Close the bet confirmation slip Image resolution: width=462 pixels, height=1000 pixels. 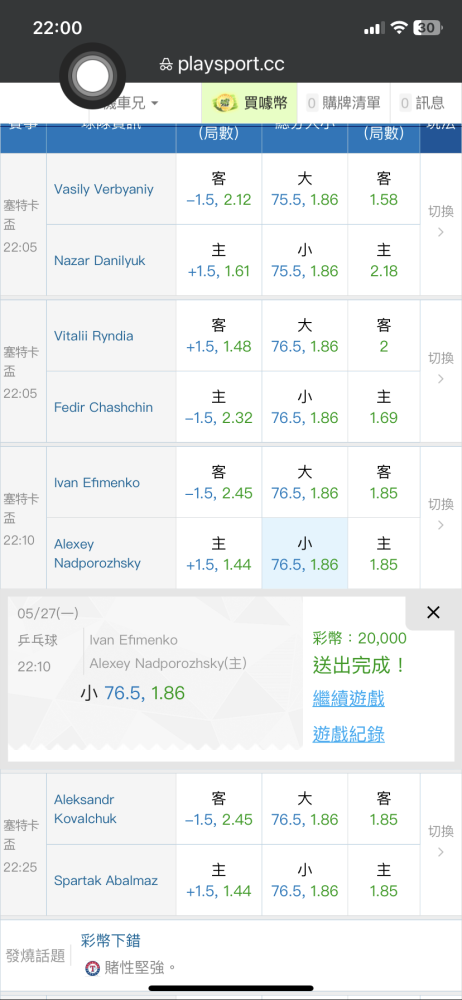tap(433, 613)
